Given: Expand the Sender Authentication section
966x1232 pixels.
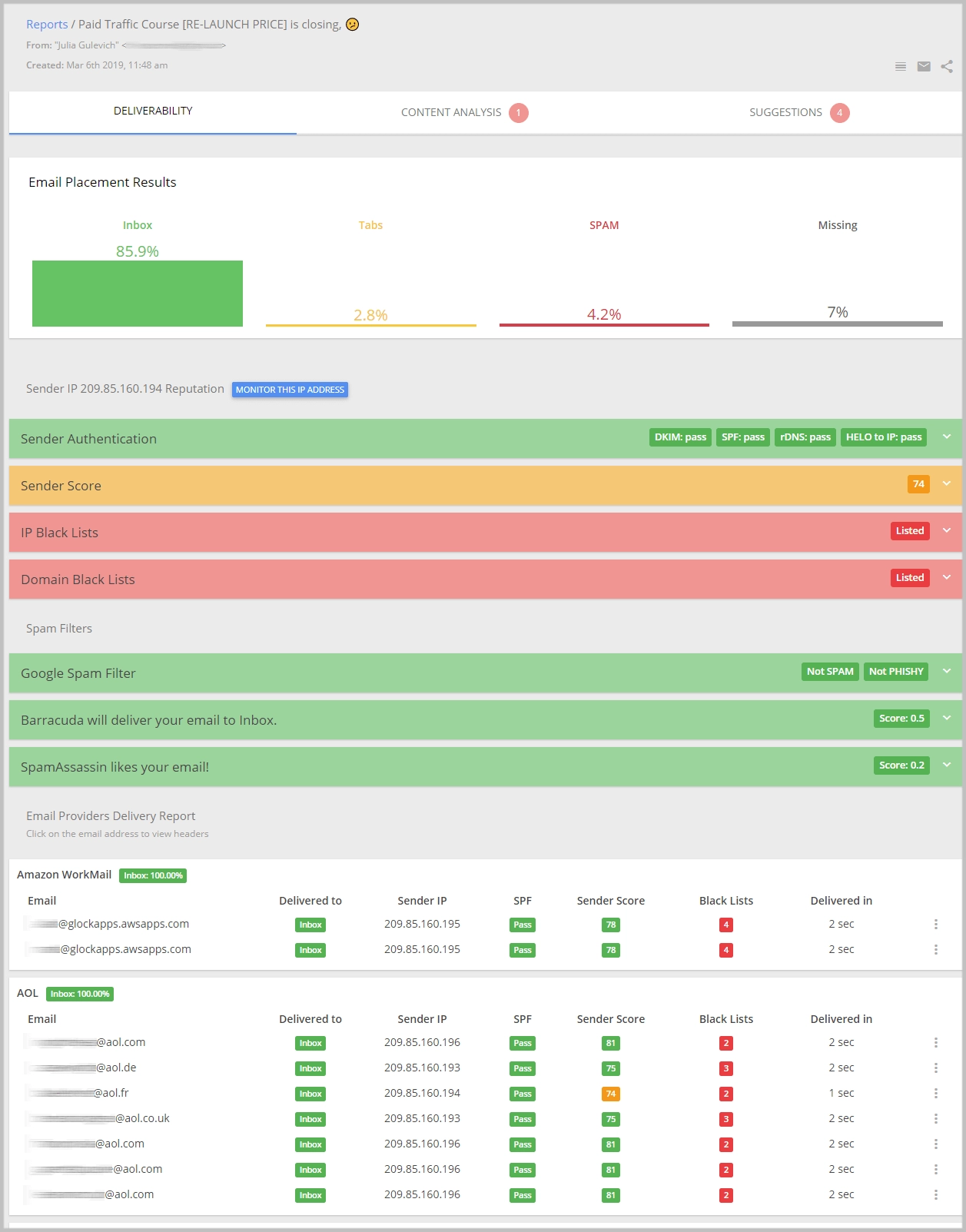Looking at the screenshot, I should click(947, 437).
